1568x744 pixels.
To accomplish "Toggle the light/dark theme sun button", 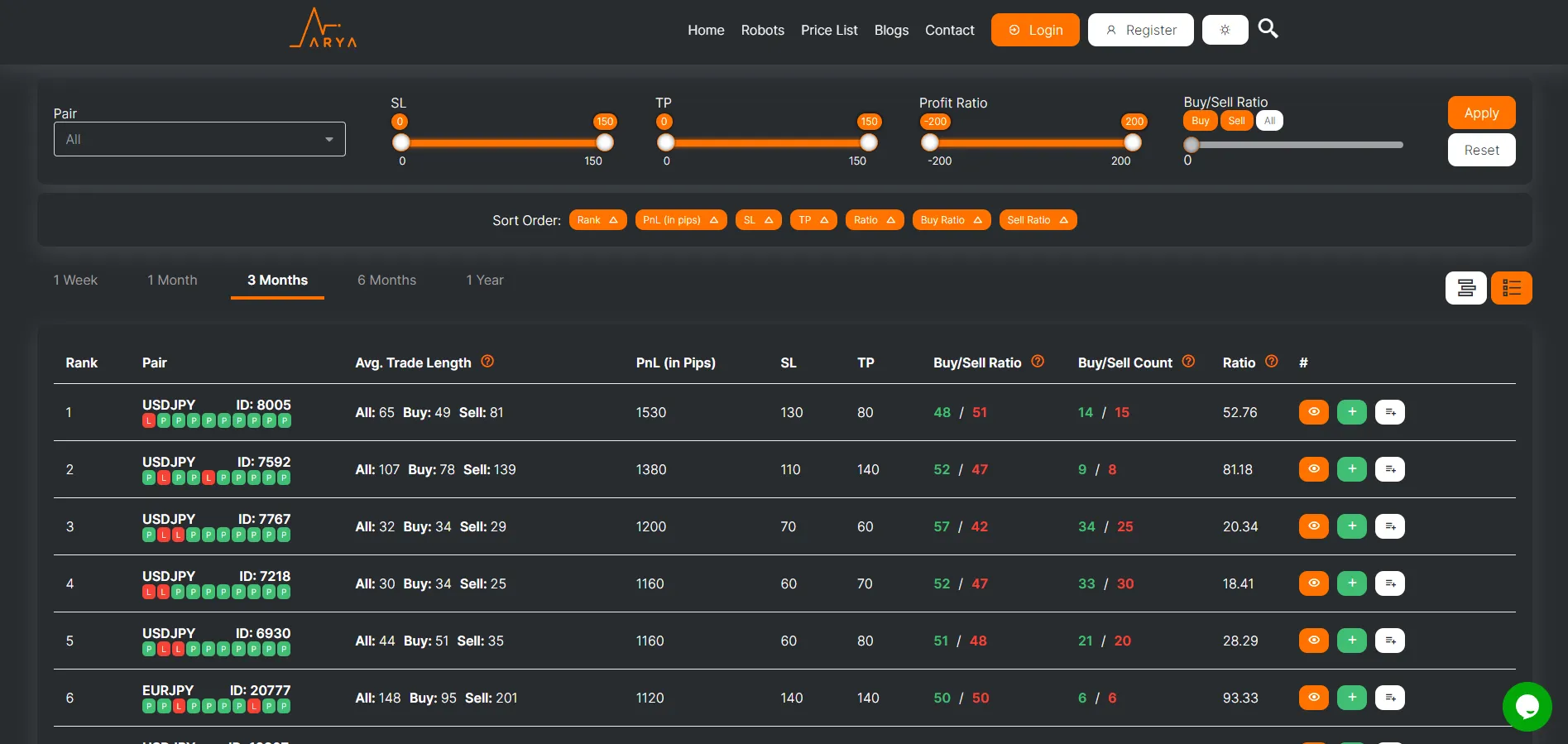I will click(1225, 30).
